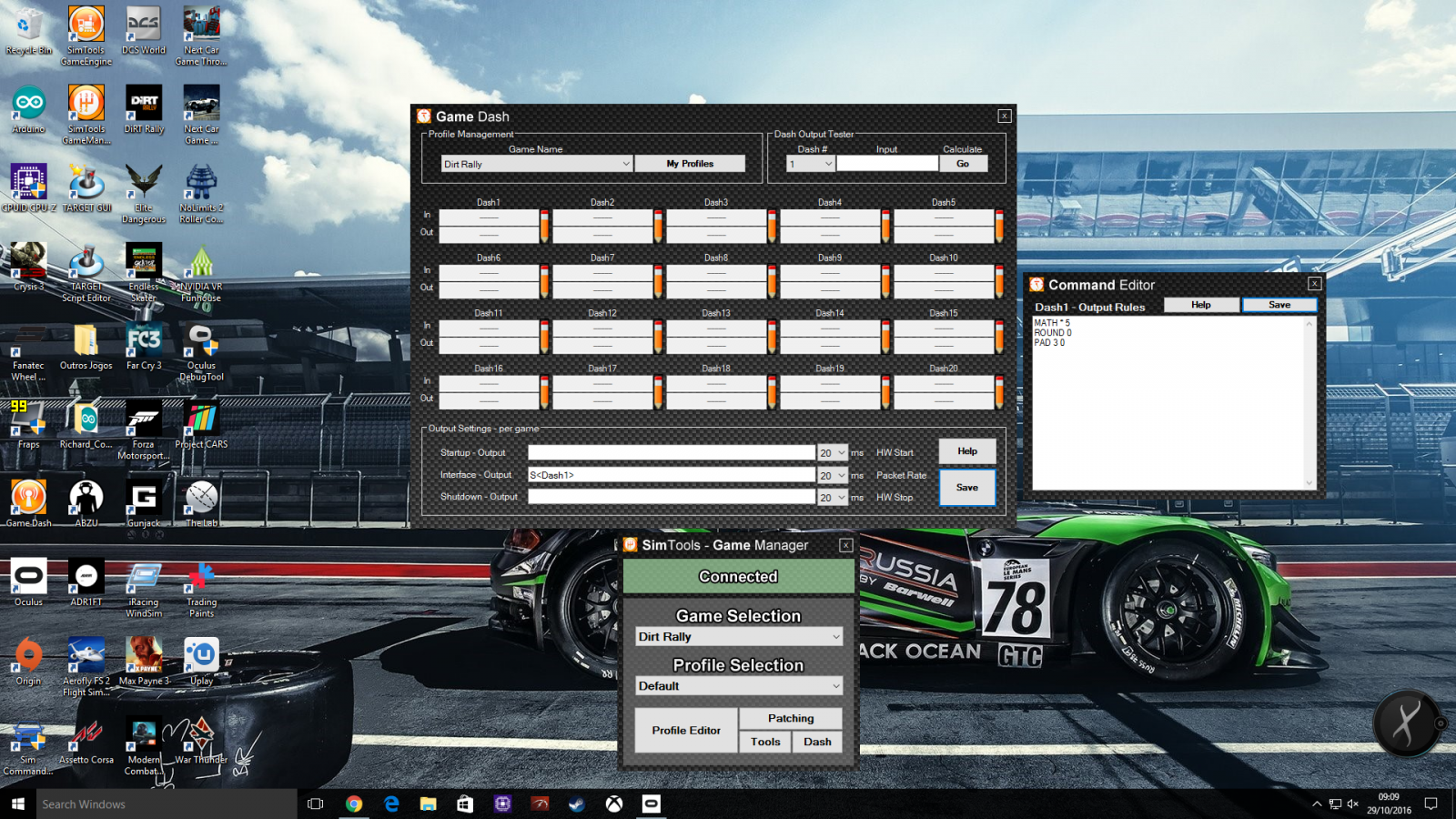Click the Search Windows box
The image size is (1456, 819).
point(166,804)
